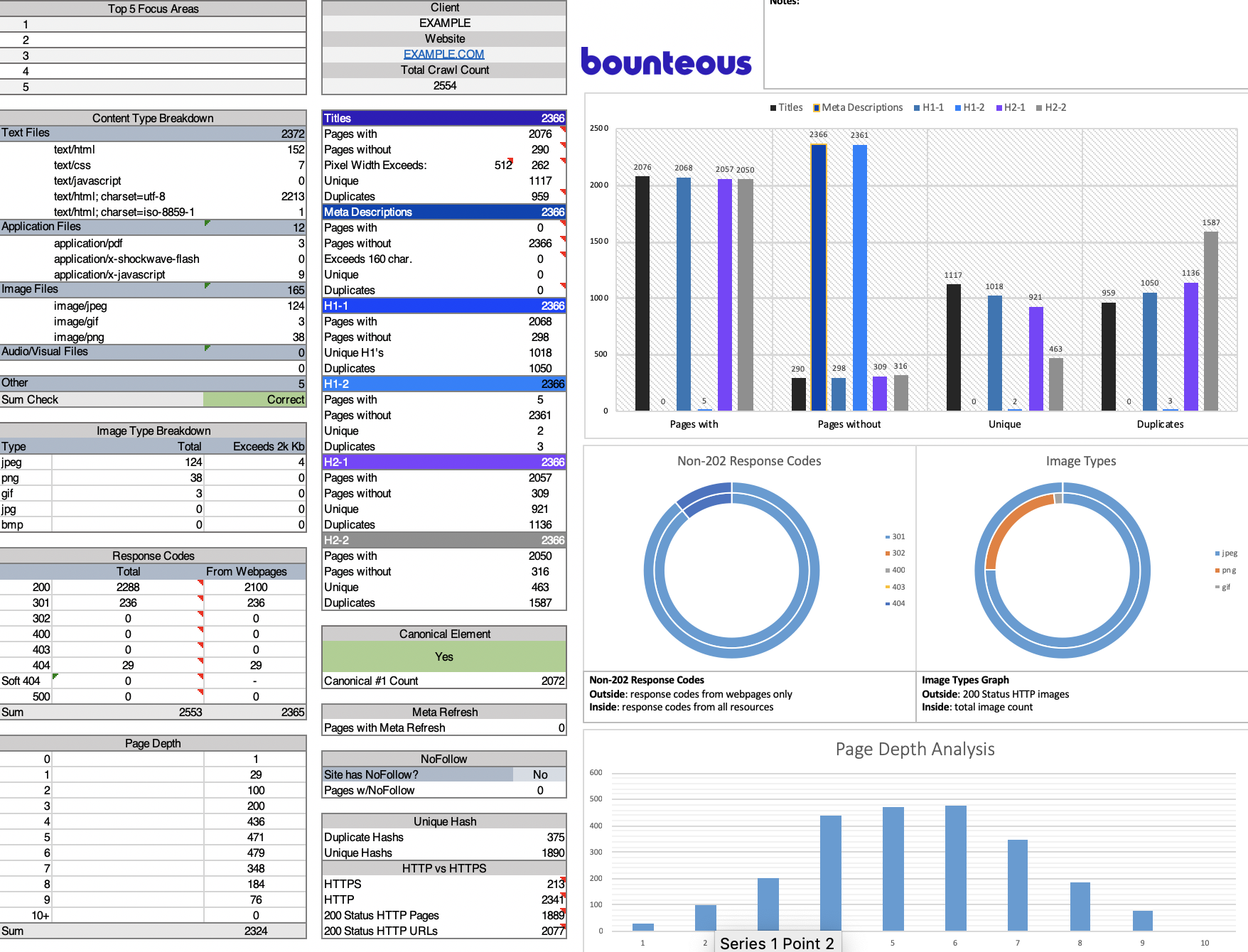Click the Image Files header row
This screenshot has width=1248, height=952.
(x=153, y=289)
